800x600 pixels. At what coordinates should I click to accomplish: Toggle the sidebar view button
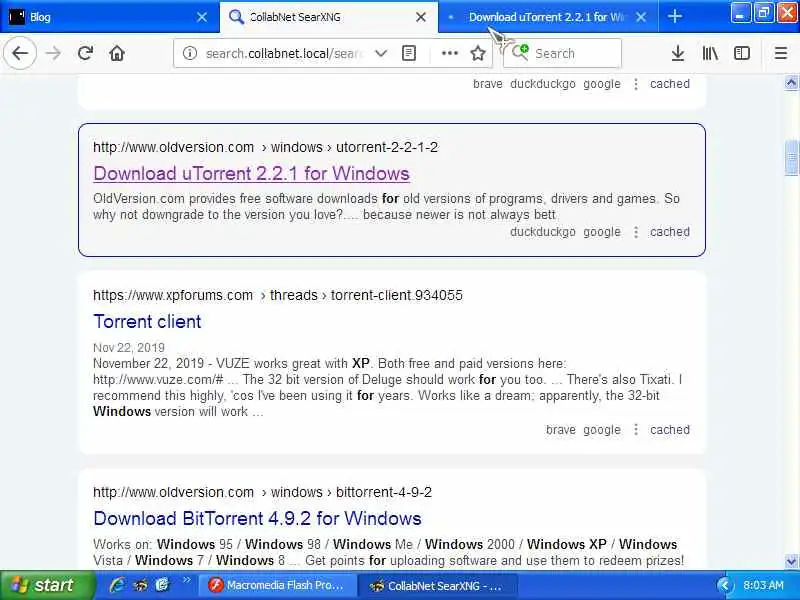pos(741,53)
